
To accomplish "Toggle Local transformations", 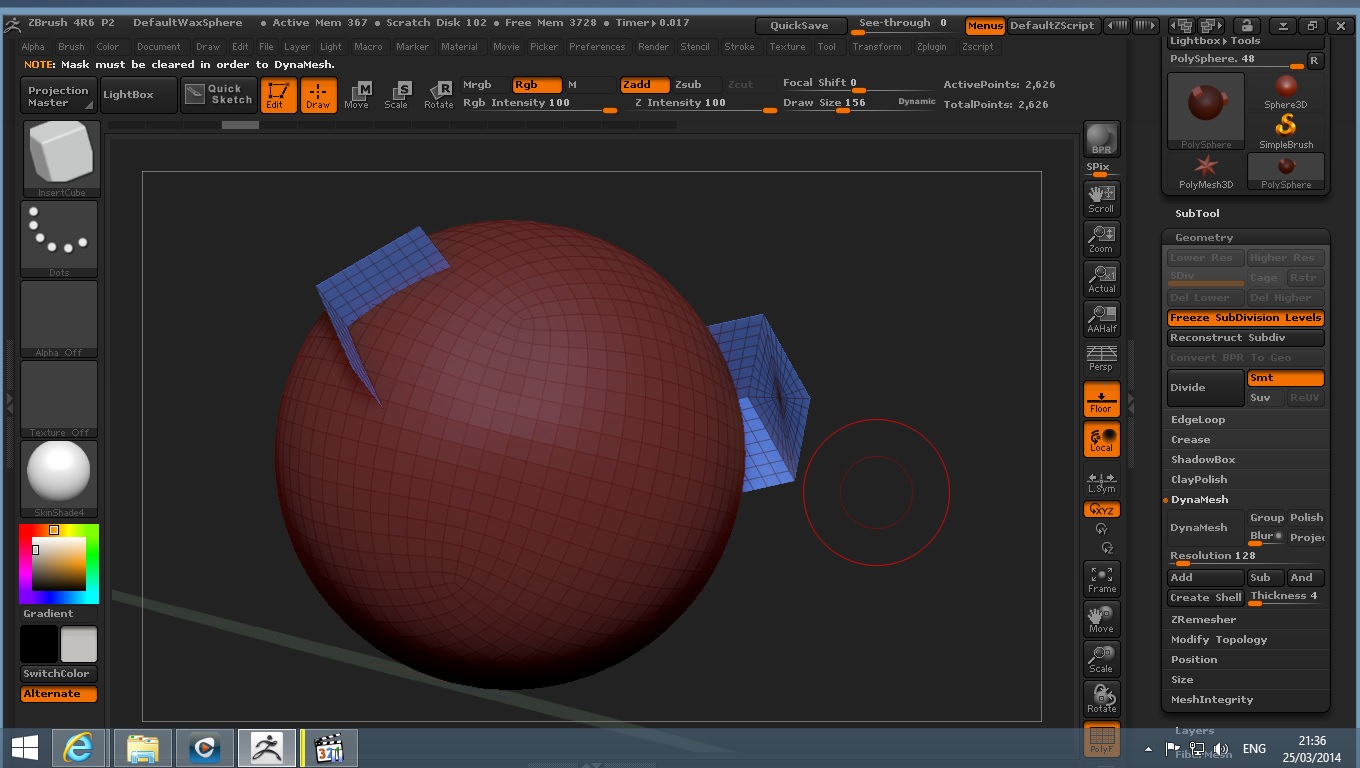I will pyautogui.click(x=1101, y=438).
